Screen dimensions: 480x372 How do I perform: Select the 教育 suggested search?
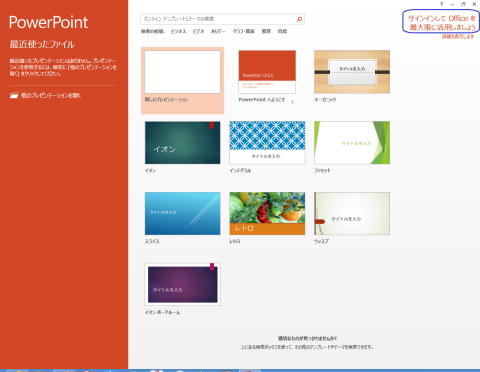pyautogui.click(x=266, y=31)
